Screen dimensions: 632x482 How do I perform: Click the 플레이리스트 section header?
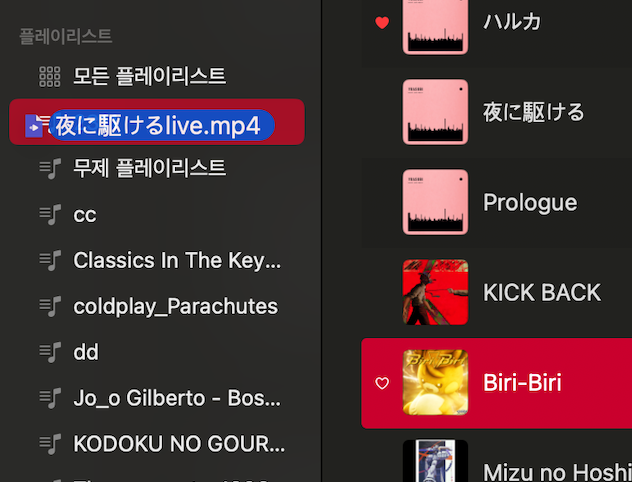[x=66, y=36]
